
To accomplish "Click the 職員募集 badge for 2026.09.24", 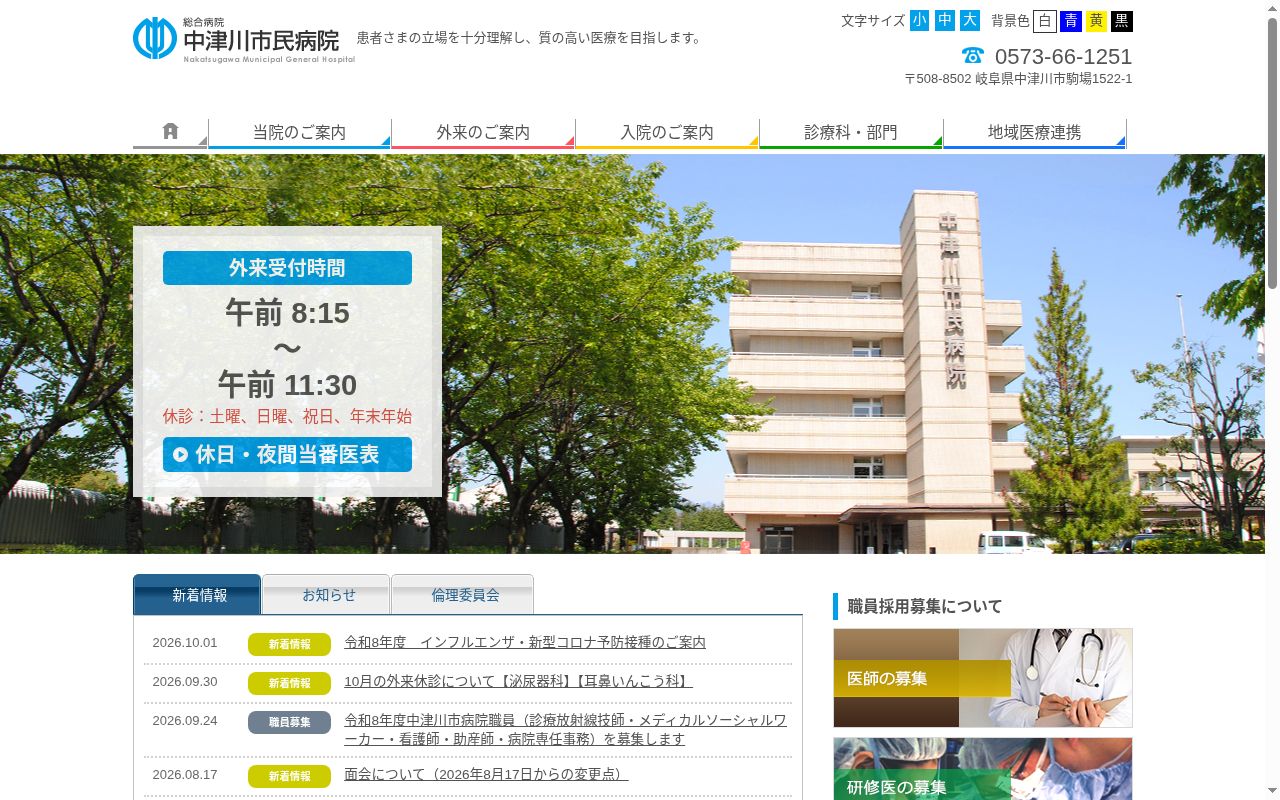I will [x=289, y=722].
